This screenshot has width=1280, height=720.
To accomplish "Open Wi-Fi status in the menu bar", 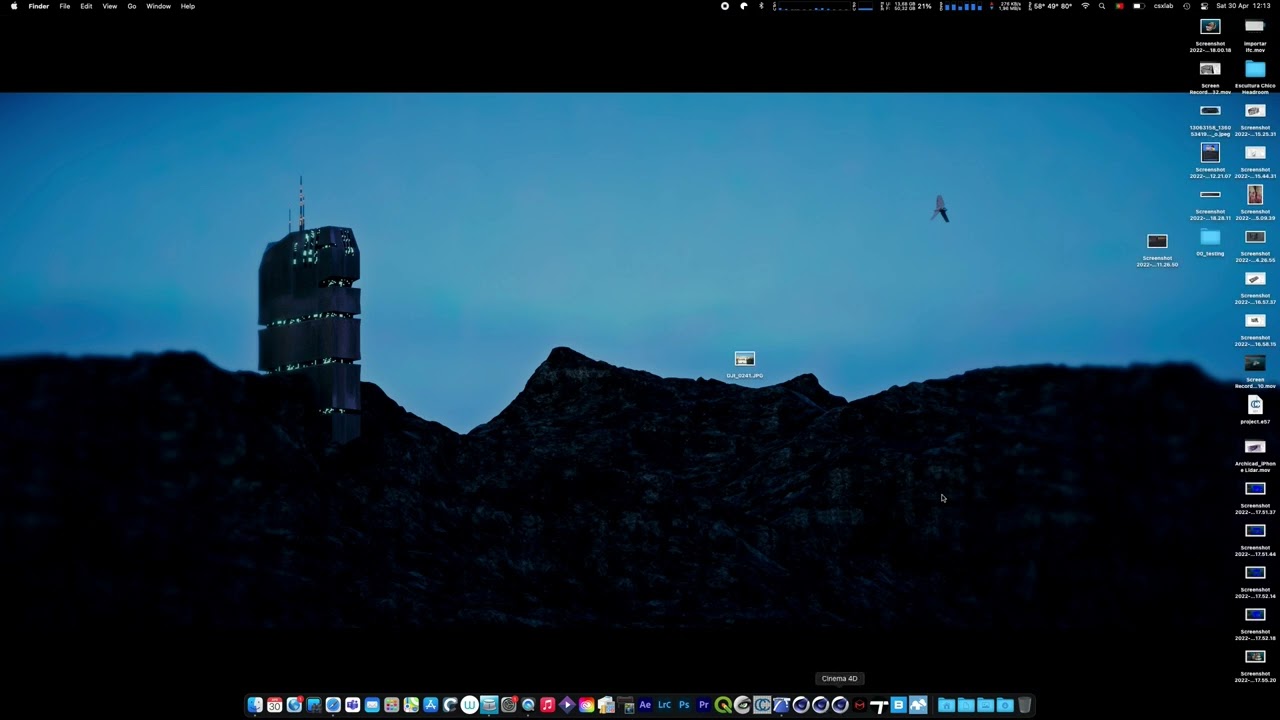I will (1085, 6).
